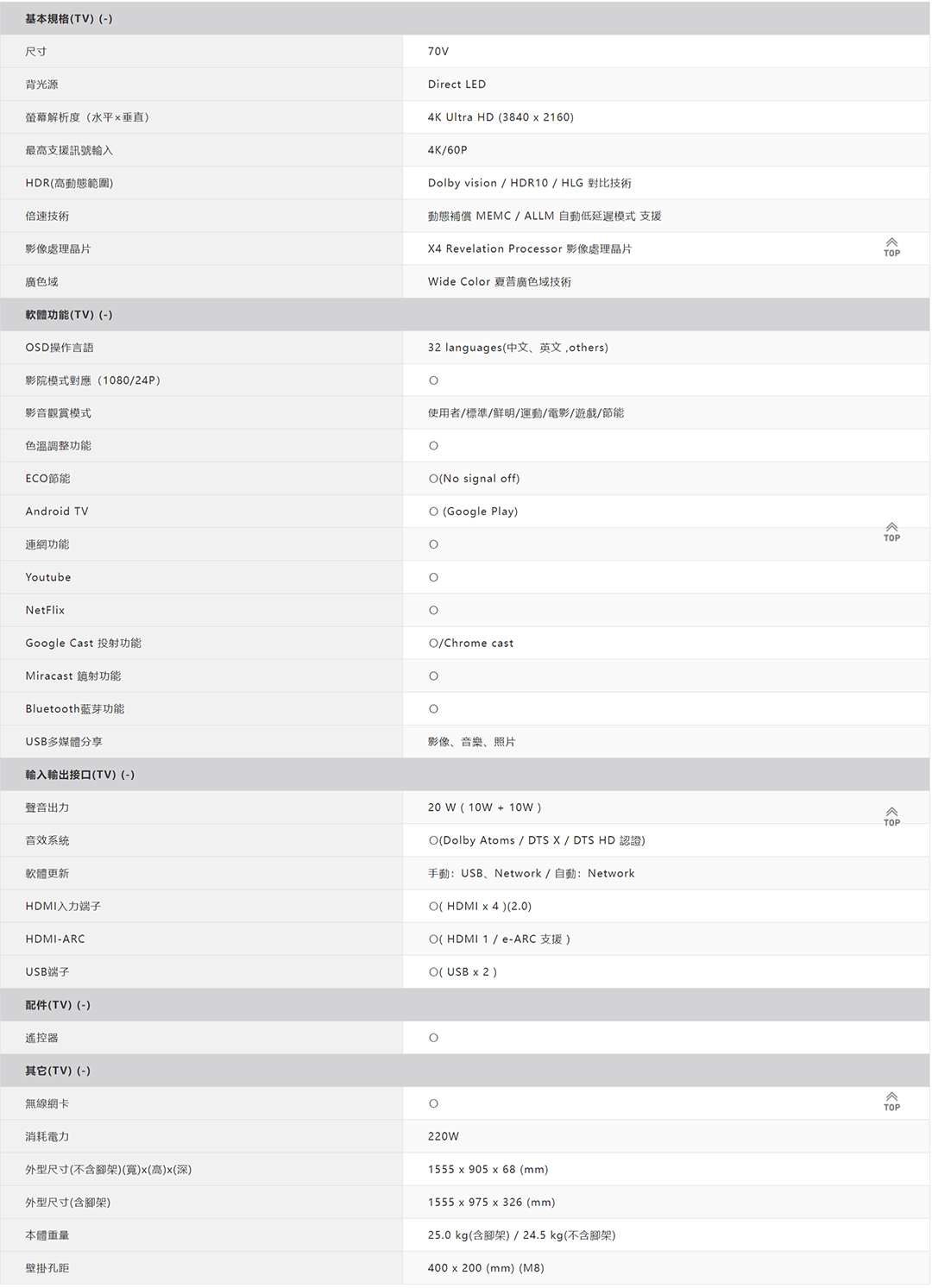932x1288 pixels.
Task: Click the 壁掛孔距 label
Action: click(47, 1268)
